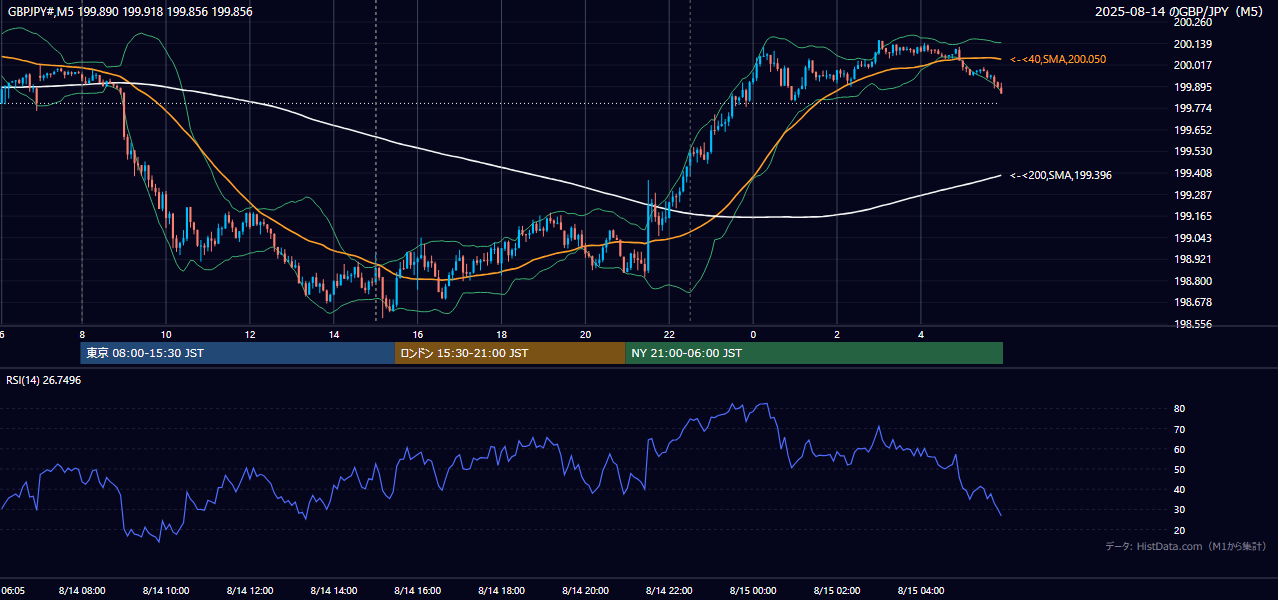
Task: Click price axis value 199.774
Action: point(1193,108)
